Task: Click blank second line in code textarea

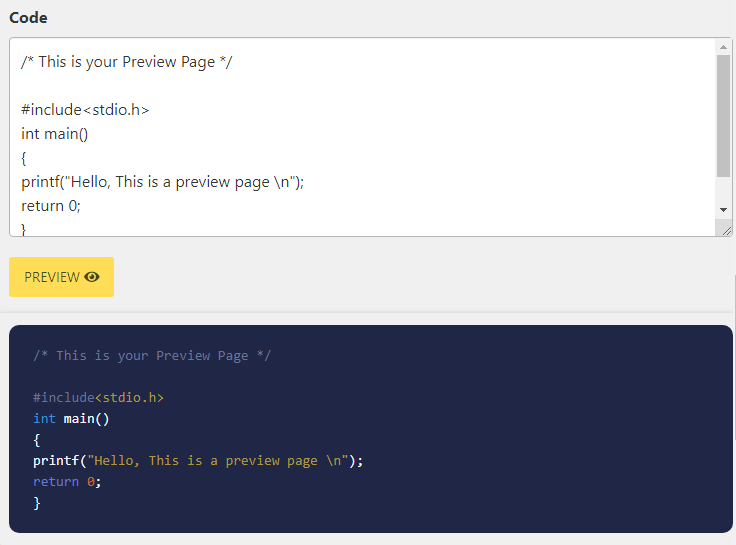Action: click(x=361, y=86)
